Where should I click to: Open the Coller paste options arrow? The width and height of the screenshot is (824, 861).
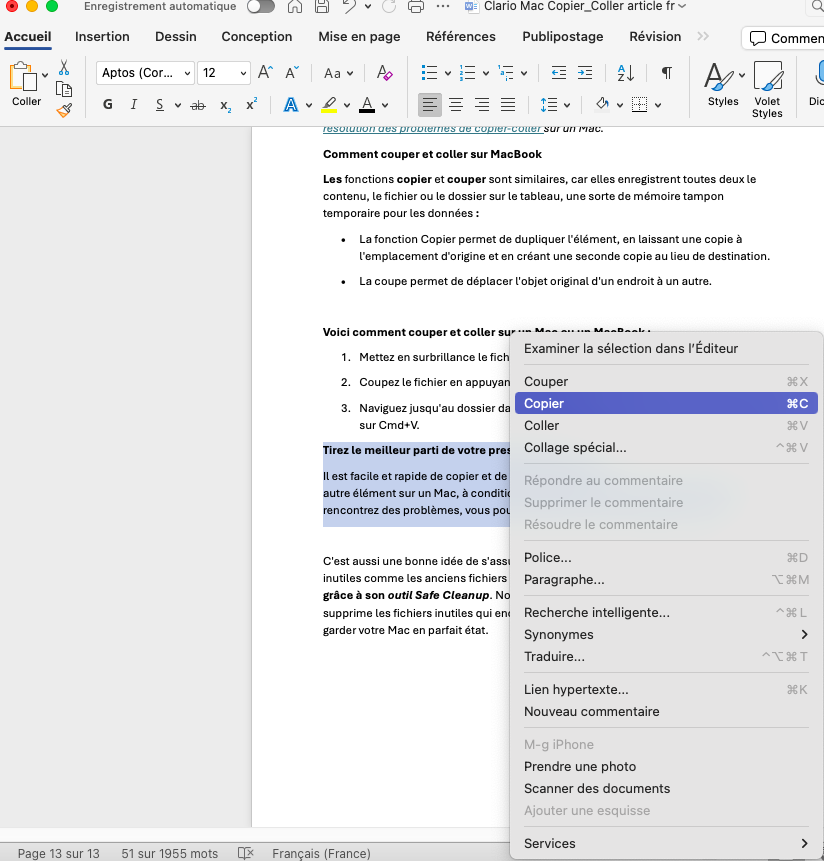point(45,75)
